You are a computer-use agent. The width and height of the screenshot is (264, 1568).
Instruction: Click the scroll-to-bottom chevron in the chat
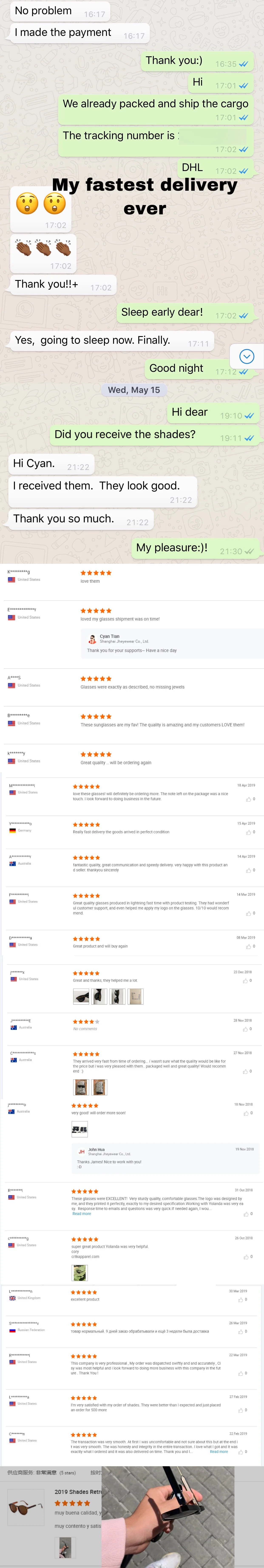coord(246,357)
